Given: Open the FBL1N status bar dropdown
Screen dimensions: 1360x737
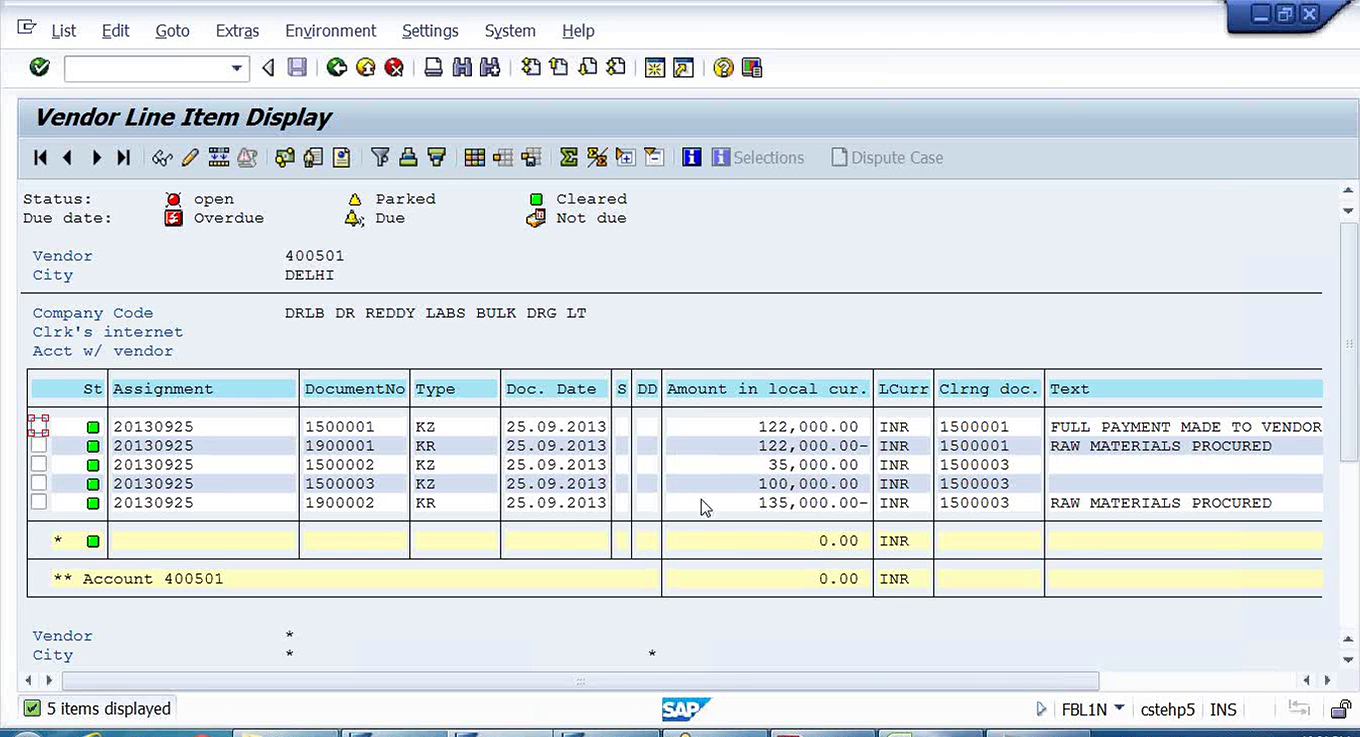Looking at the screenshot, I should click(1119, 708).
